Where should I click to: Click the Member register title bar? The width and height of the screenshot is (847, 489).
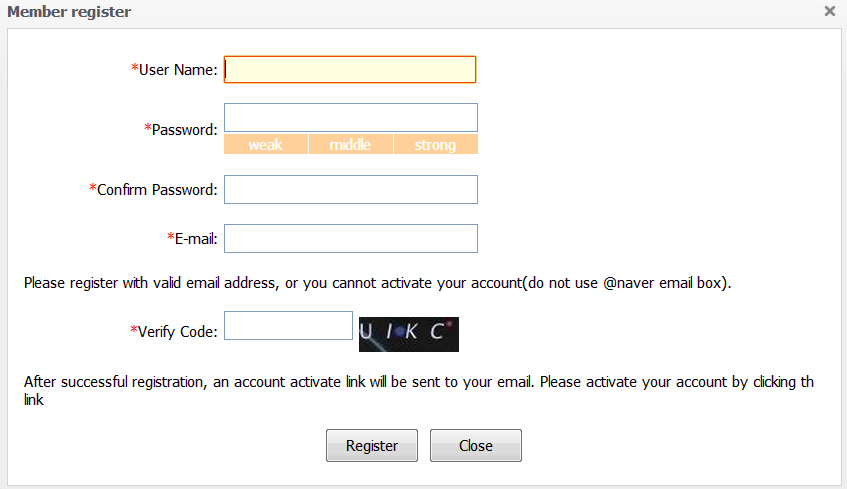click(70, 12)
